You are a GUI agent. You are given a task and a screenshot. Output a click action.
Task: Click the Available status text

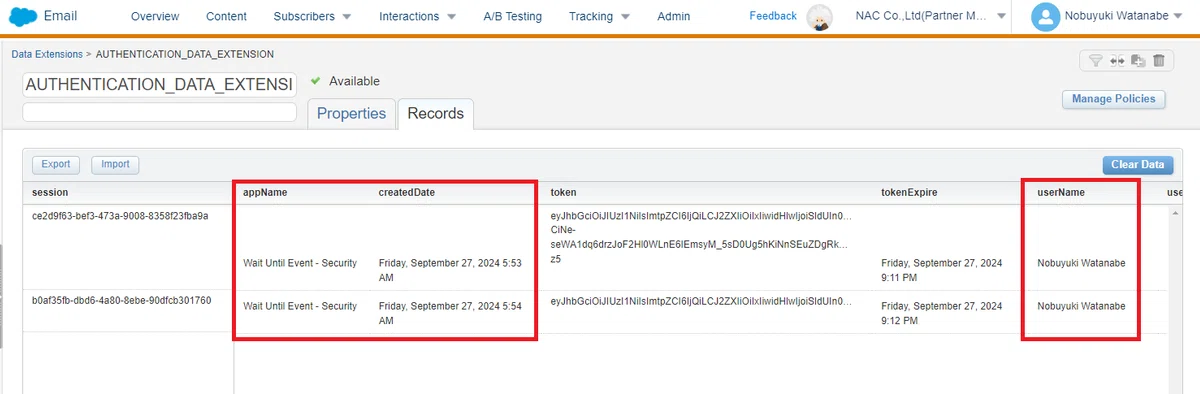pyautogui.click(x=354, y=81)
